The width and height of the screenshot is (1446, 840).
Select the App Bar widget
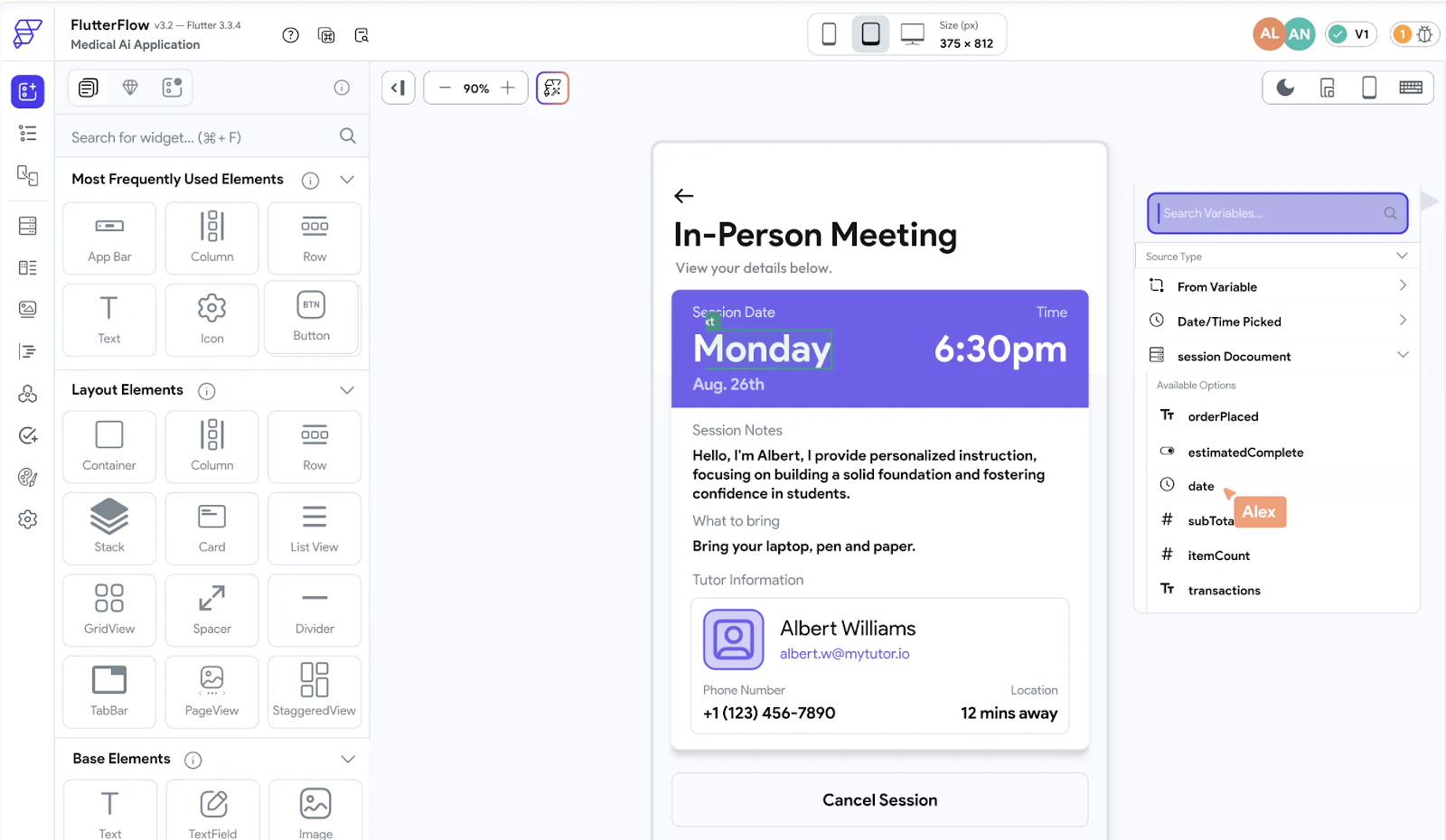(109, 238)
